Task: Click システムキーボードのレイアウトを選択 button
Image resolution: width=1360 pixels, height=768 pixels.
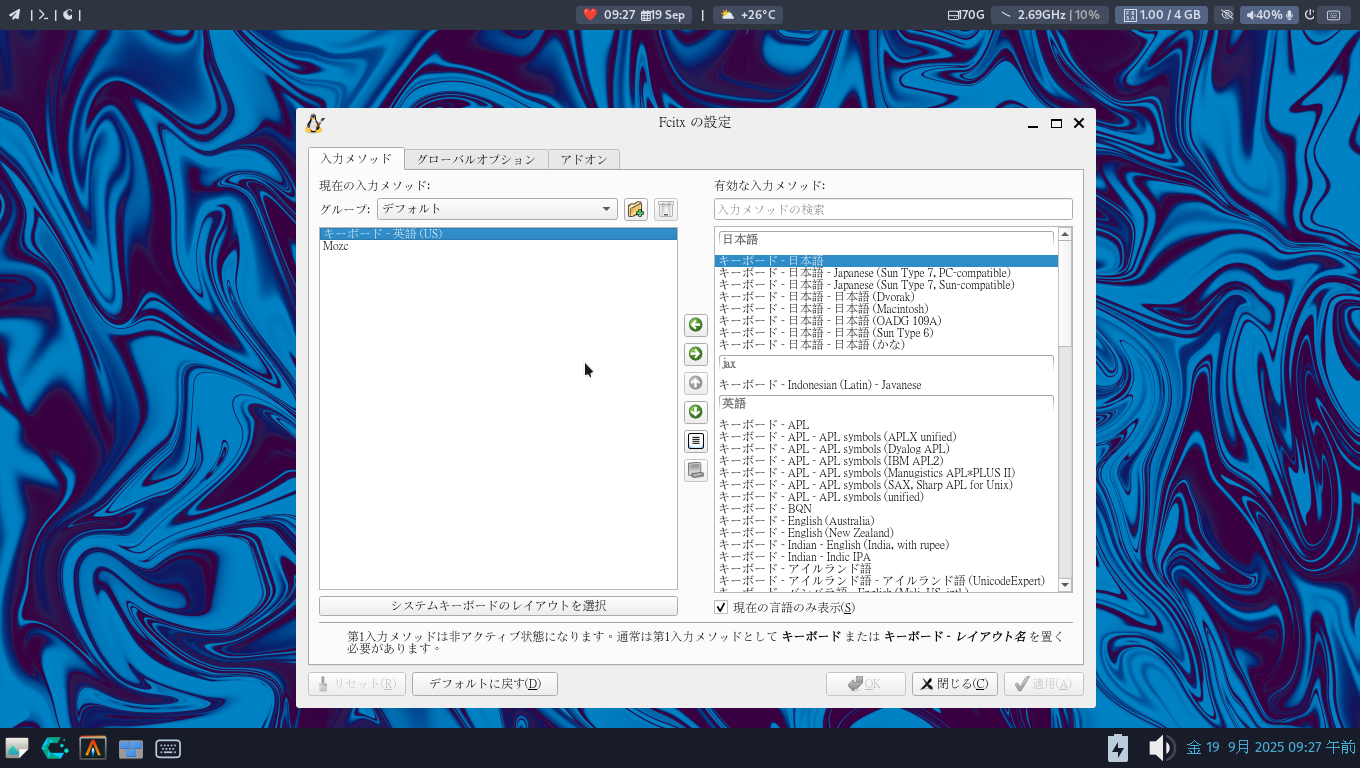Action: pos(498,606)
